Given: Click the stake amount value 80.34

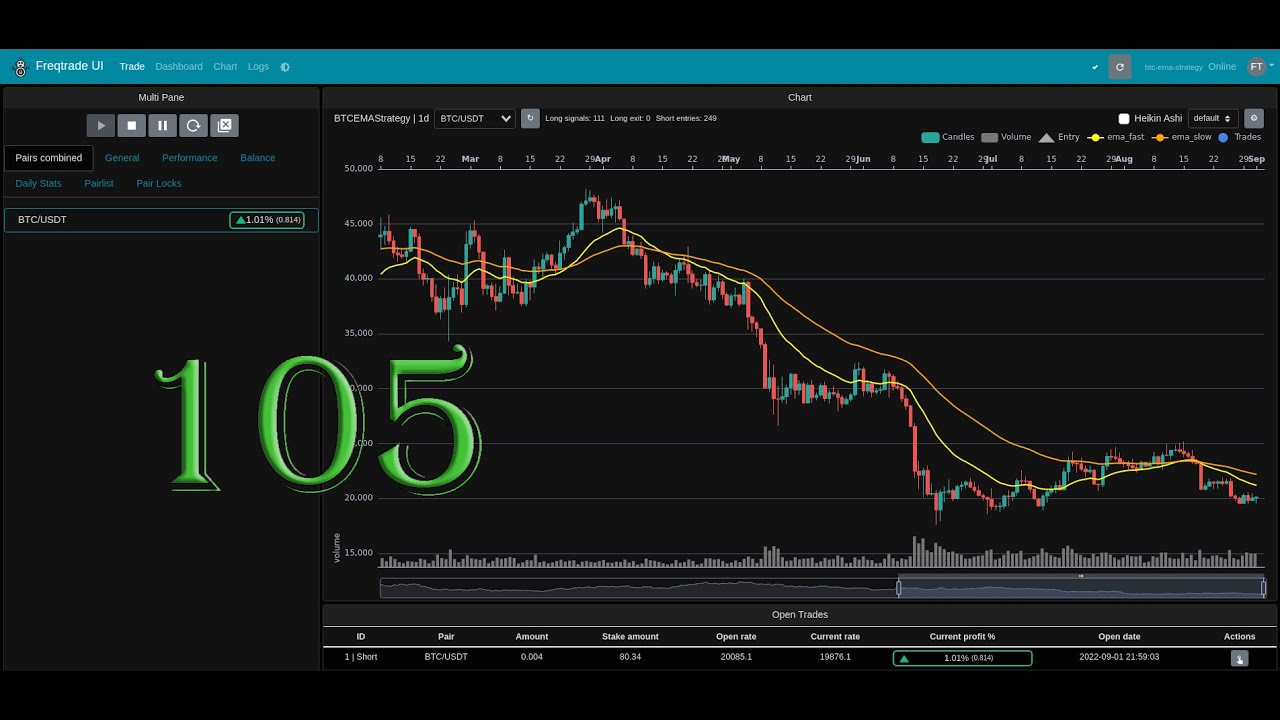Looking at the screenshot, I should [630, 657].
